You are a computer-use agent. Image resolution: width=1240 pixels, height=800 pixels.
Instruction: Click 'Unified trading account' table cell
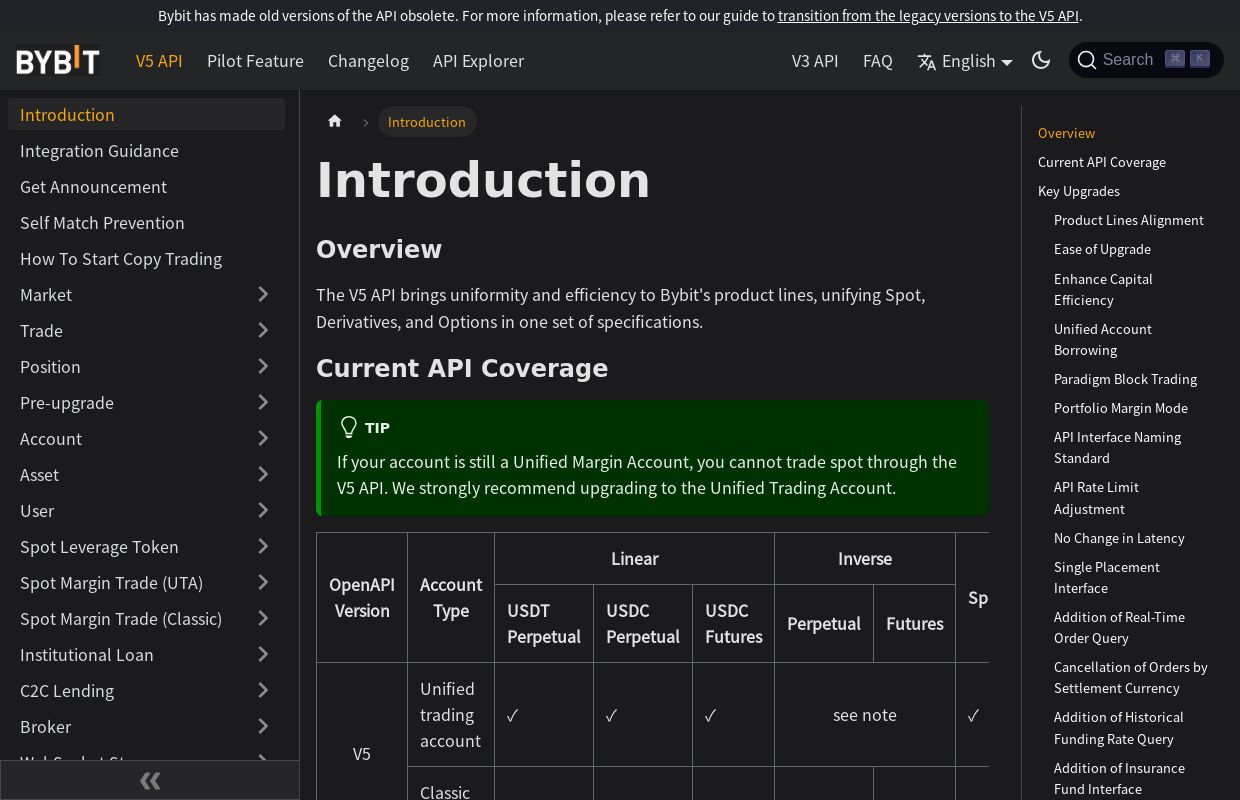451,715
